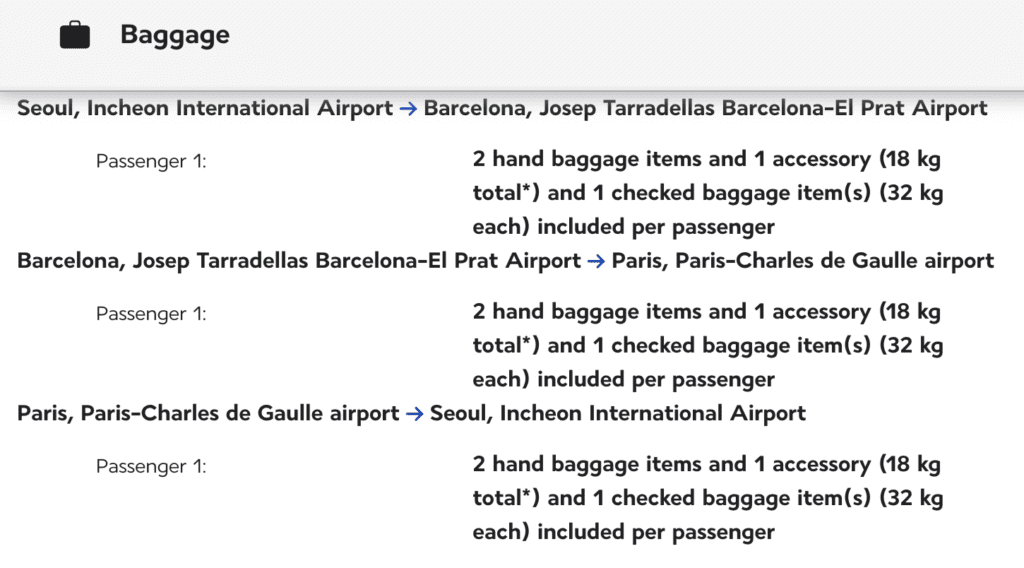The height and width of the screenshot is (568, 1024).
Task: Click baggage allowance text for the Barcelona–Paris flight
Action: pyautogui.click(x=708, y=345)
